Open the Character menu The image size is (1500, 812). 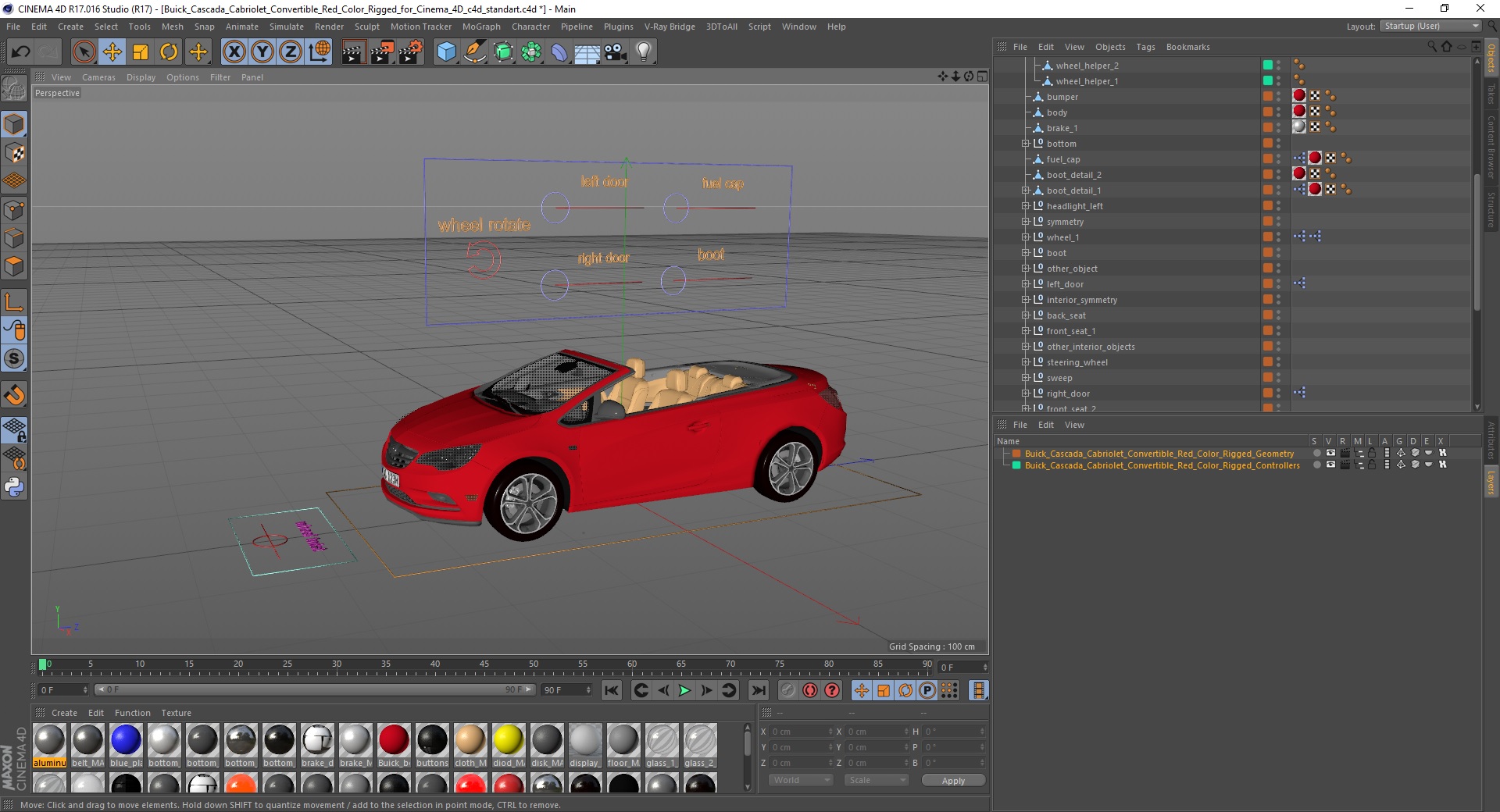[530, 27]
